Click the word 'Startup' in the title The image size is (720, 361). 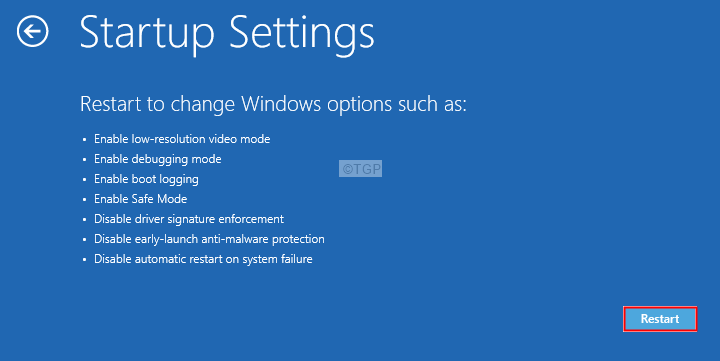(x=147, y=33)
